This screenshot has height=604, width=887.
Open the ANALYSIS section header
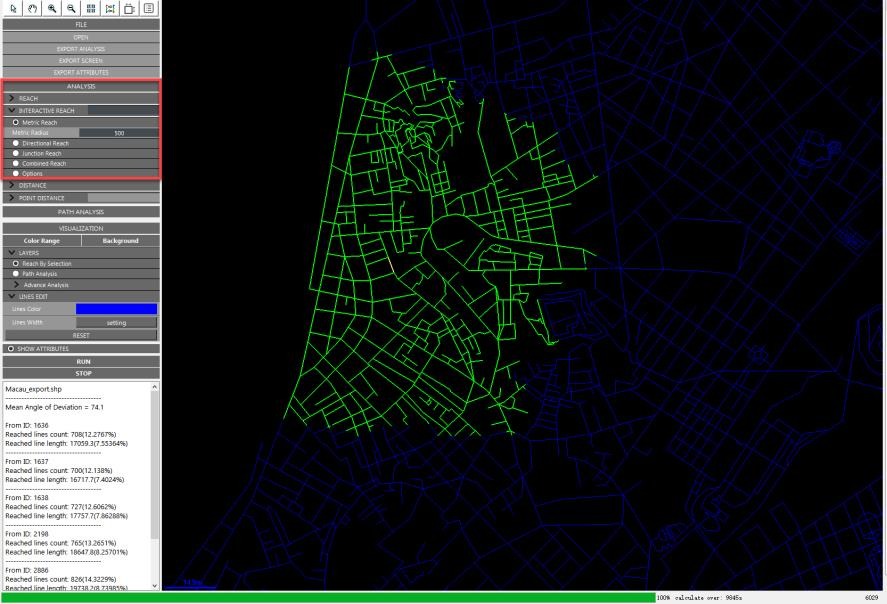(x=81, y=87)
